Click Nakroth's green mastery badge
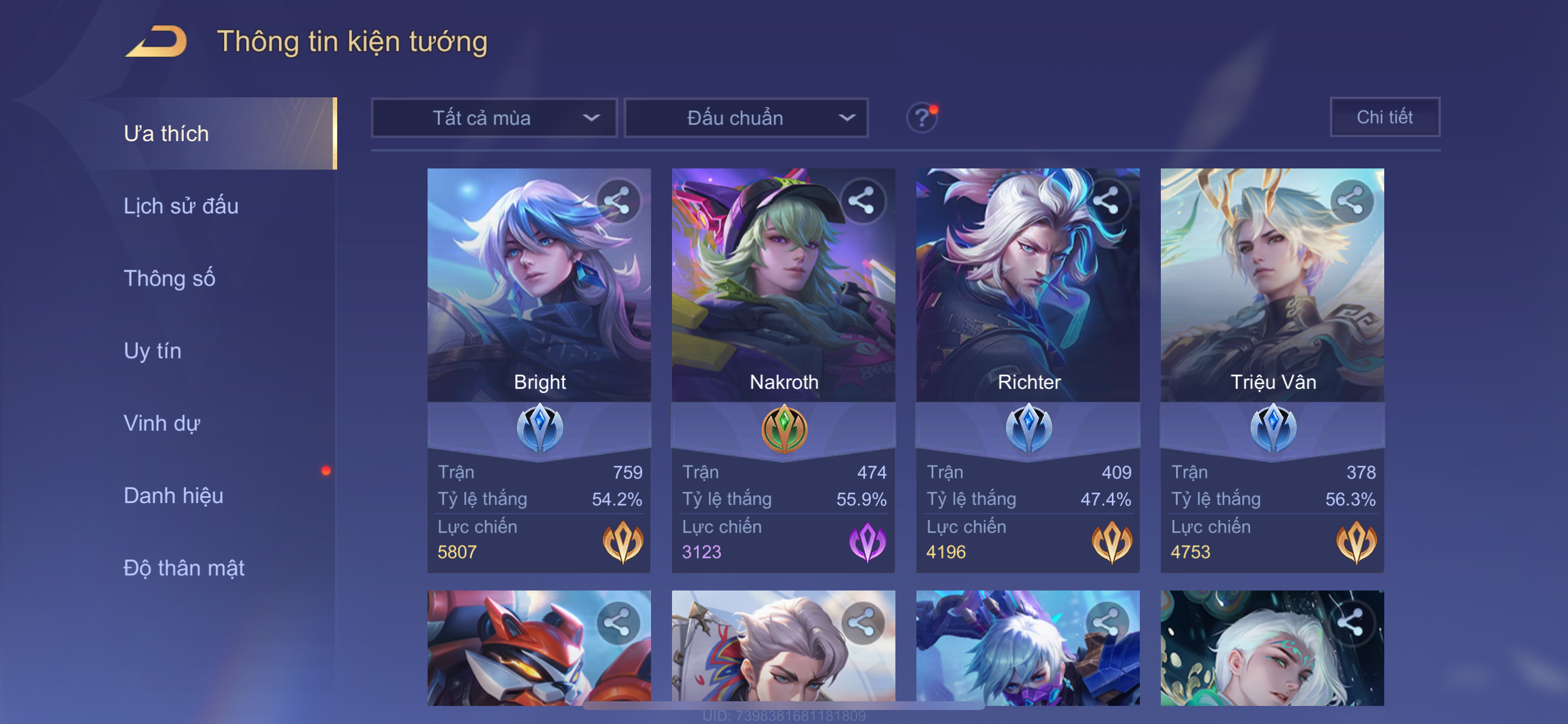This screenshot has height=724, width=1568. pyautogui.click(x=784, y=428)
